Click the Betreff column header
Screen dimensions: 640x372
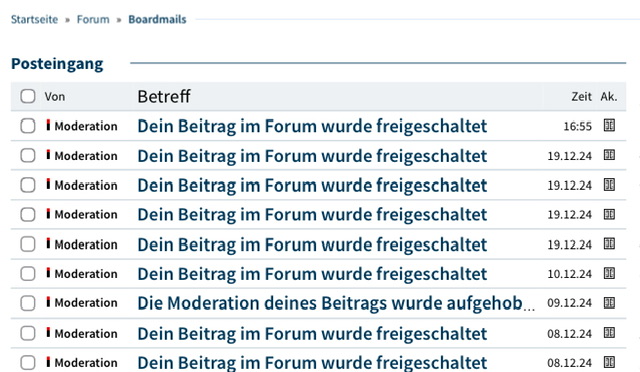tap(164, 97)
